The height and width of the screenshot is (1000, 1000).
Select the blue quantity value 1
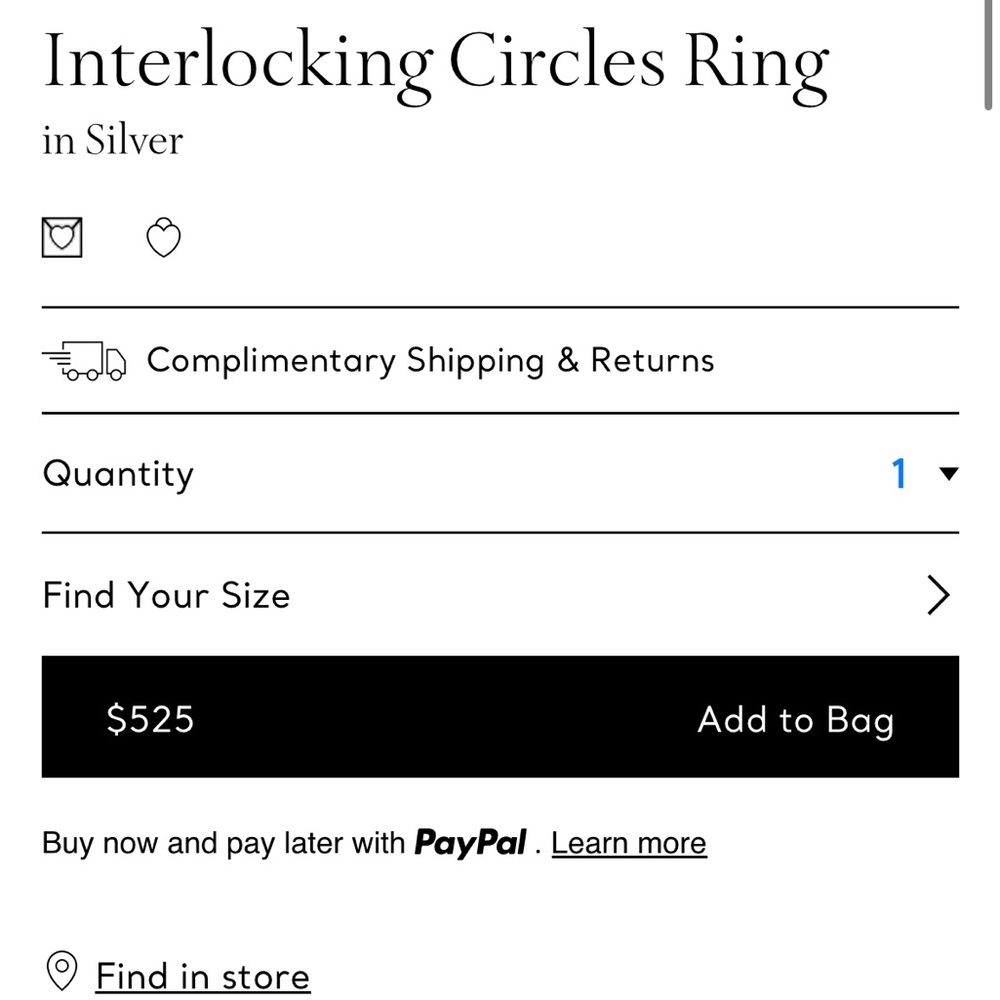click(x=899, y=473)
